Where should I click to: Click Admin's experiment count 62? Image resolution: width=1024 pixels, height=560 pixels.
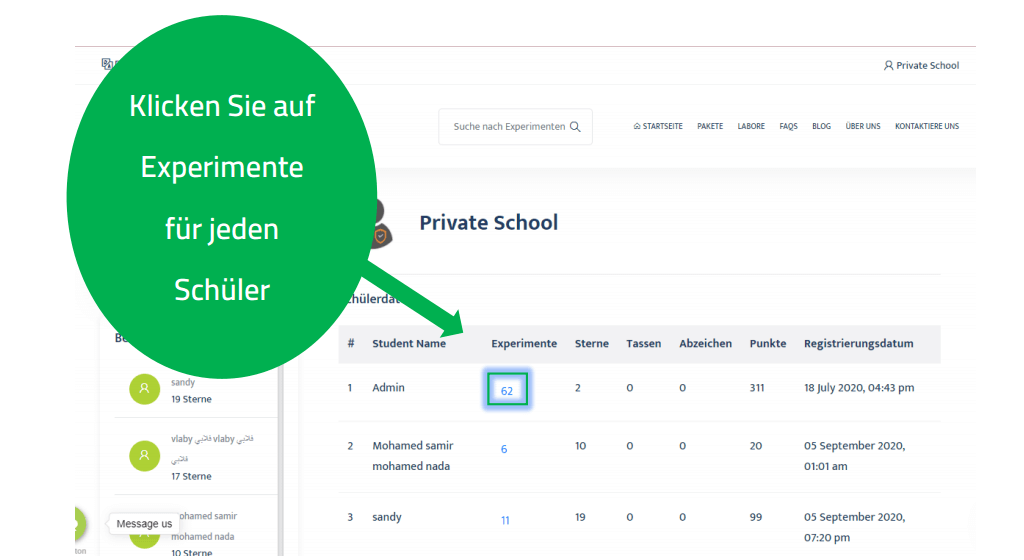point(507,390)
